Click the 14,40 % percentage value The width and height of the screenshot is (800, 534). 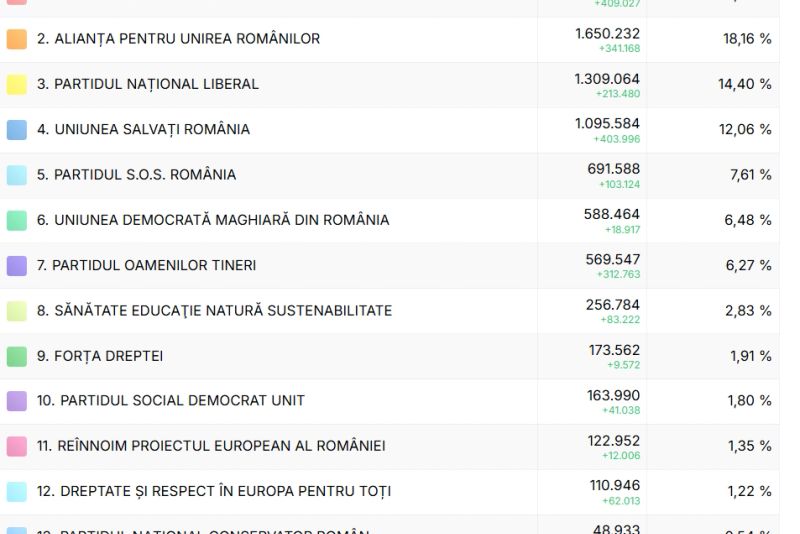coord(744,84)
